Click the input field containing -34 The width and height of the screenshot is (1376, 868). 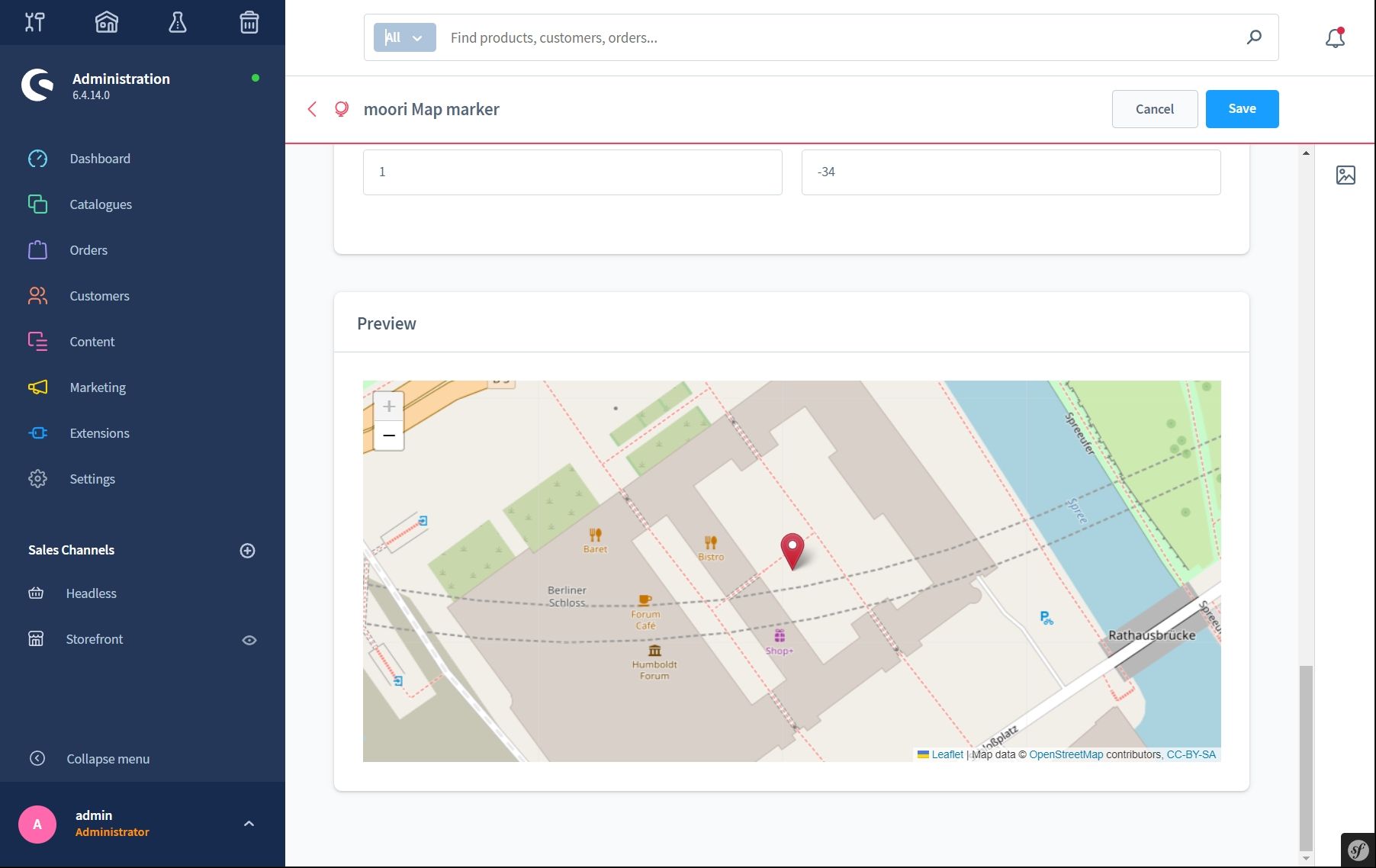[1011, 172]
